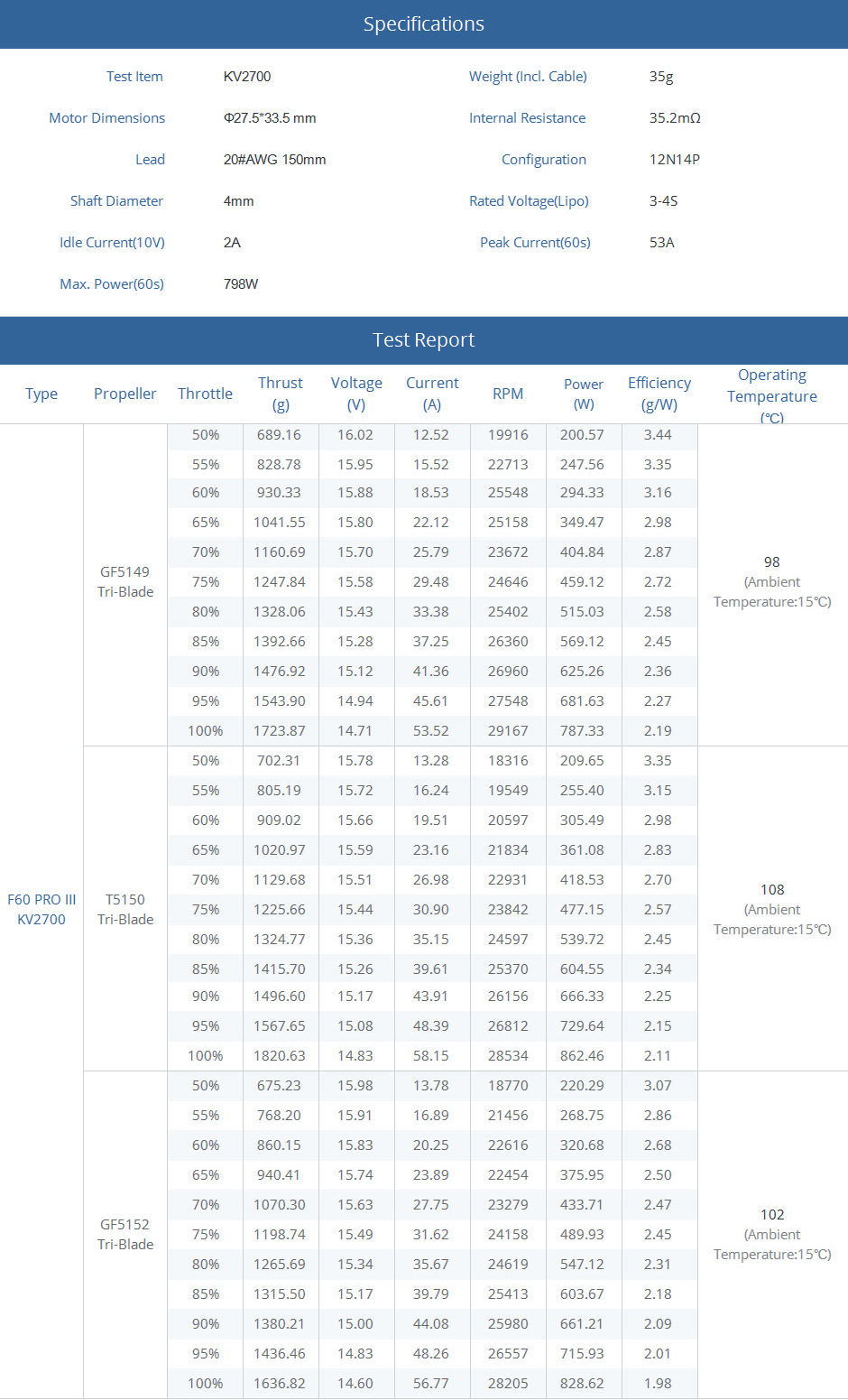Select the 862.46 power value

[582, 1056]
